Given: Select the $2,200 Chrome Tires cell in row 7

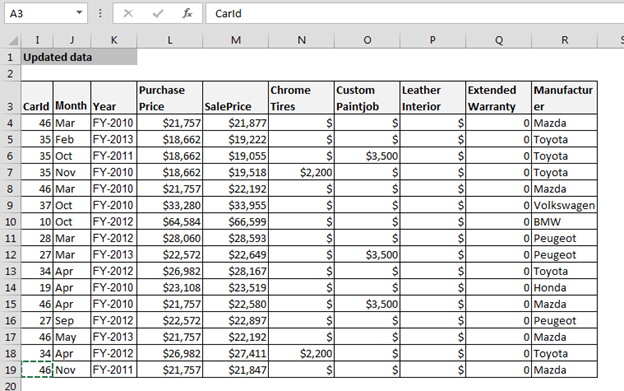Looking at the screenshot, I should [301, 172].
